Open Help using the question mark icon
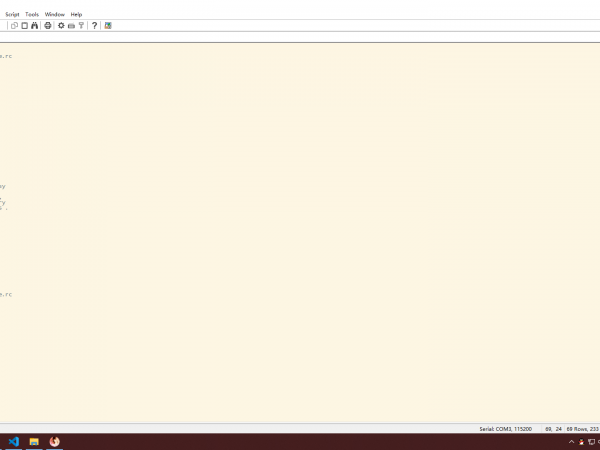600x450 pixels. 94,25
